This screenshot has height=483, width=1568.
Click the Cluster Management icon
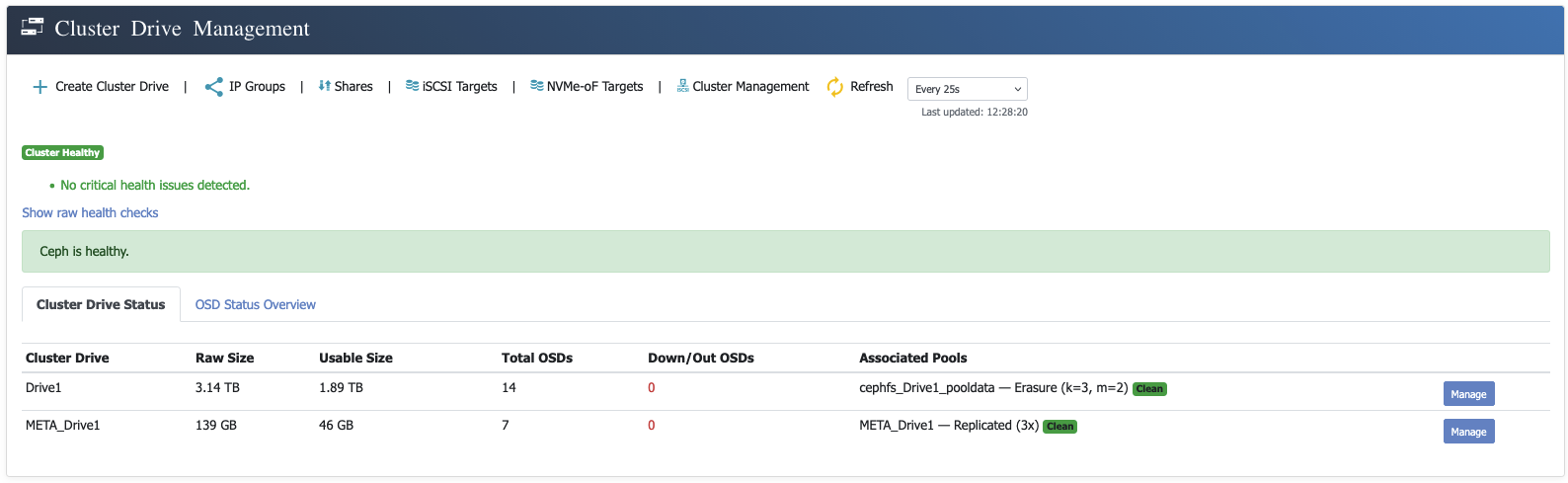tap(682, 86)
